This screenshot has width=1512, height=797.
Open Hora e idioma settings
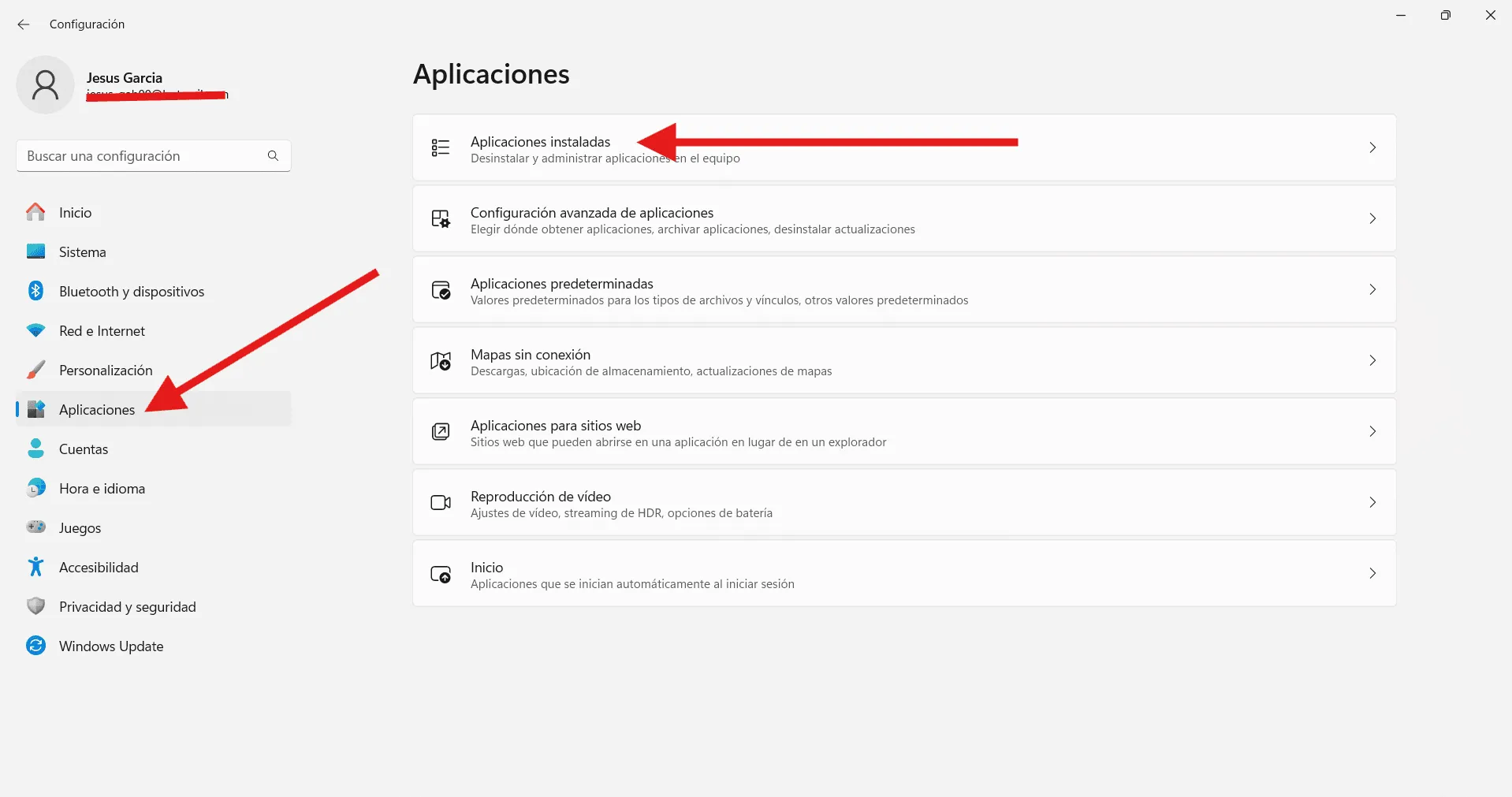tap(102, 489)
